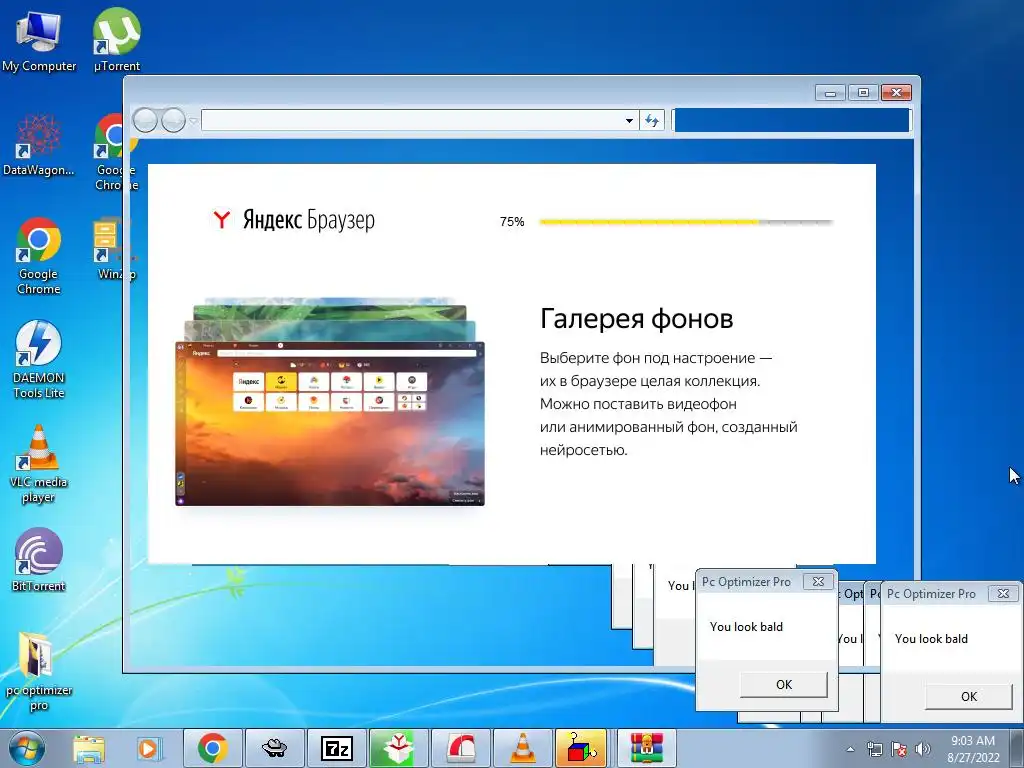1024x768 pixels.
Task: Click the browser search box
Action: pos(792,120)
